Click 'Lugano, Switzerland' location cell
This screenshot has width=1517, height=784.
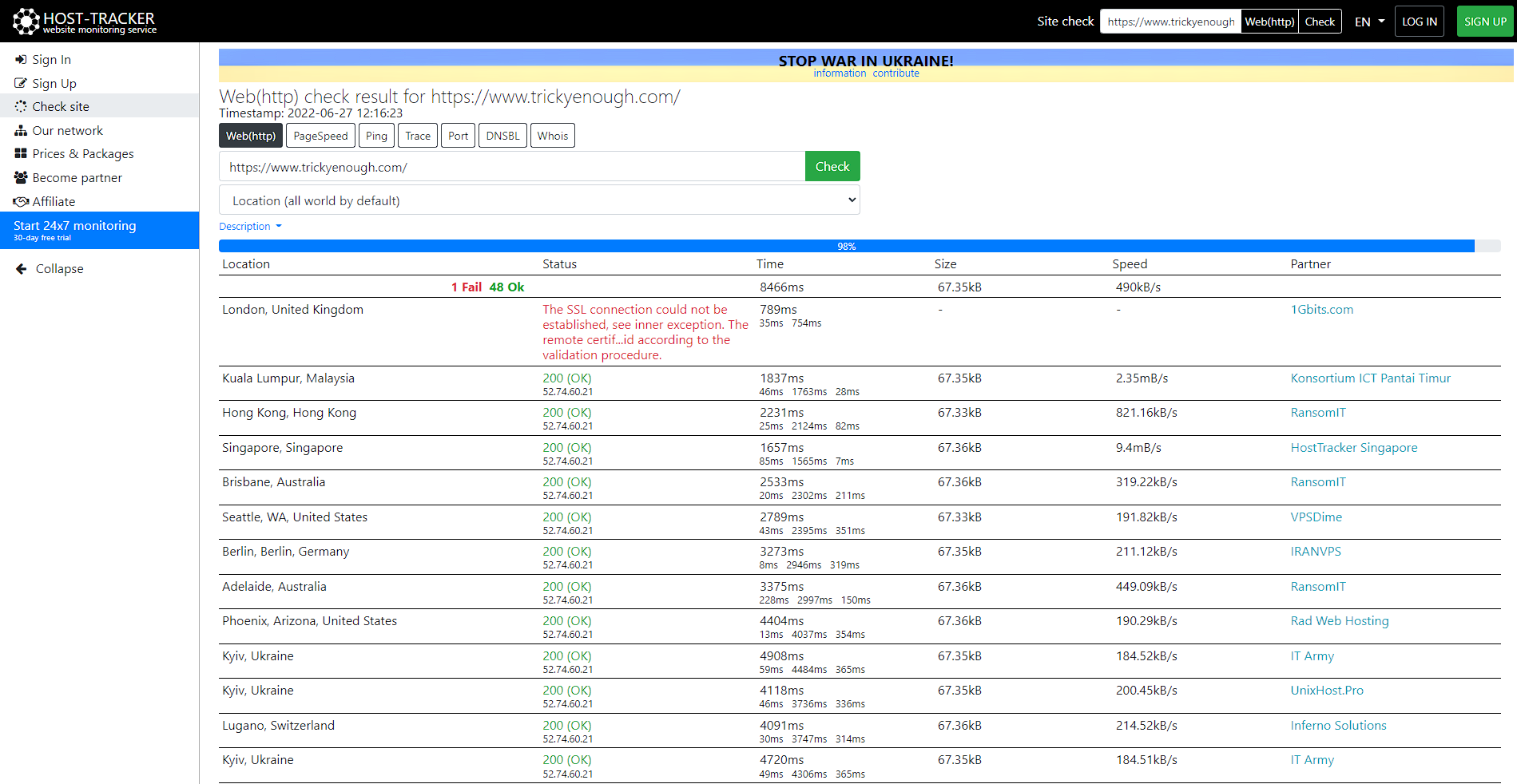[279, 726]
